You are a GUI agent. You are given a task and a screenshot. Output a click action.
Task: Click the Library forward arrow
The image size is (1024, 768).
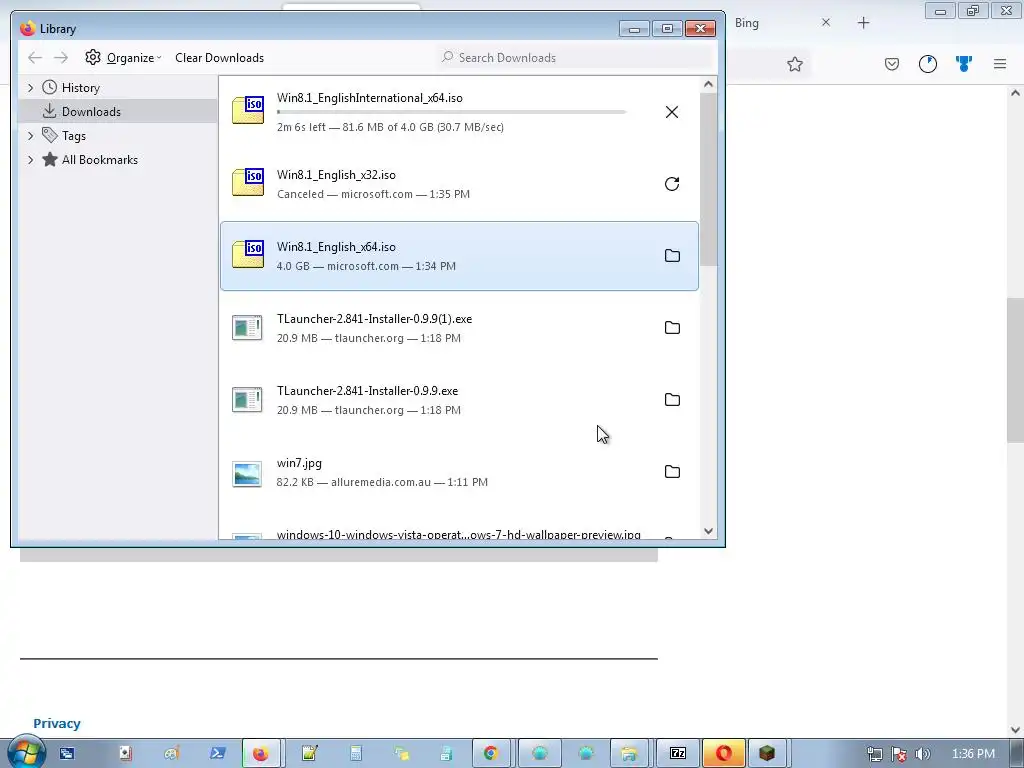click(61, 57)
